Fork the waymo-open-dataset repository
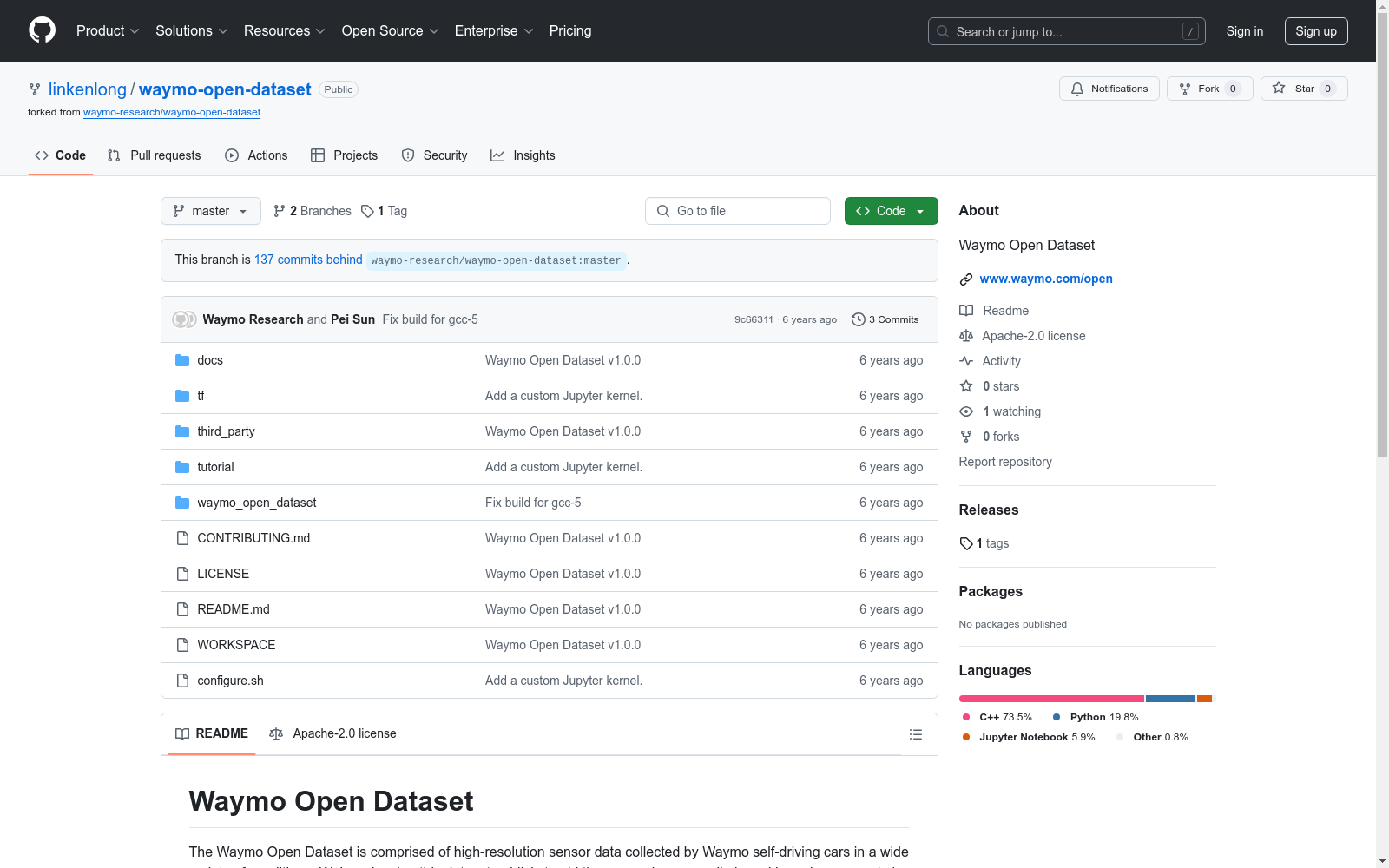Image resolution: width=1389 pixels, height=868 pixels. click(x=1209, y=89)
